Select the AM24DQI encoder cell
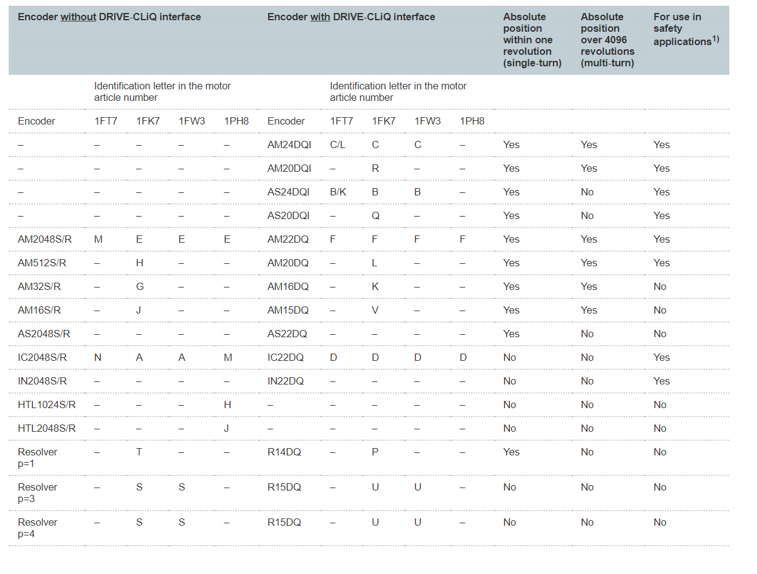This screenshot has width=757, height=574. [x=289, y=145]
